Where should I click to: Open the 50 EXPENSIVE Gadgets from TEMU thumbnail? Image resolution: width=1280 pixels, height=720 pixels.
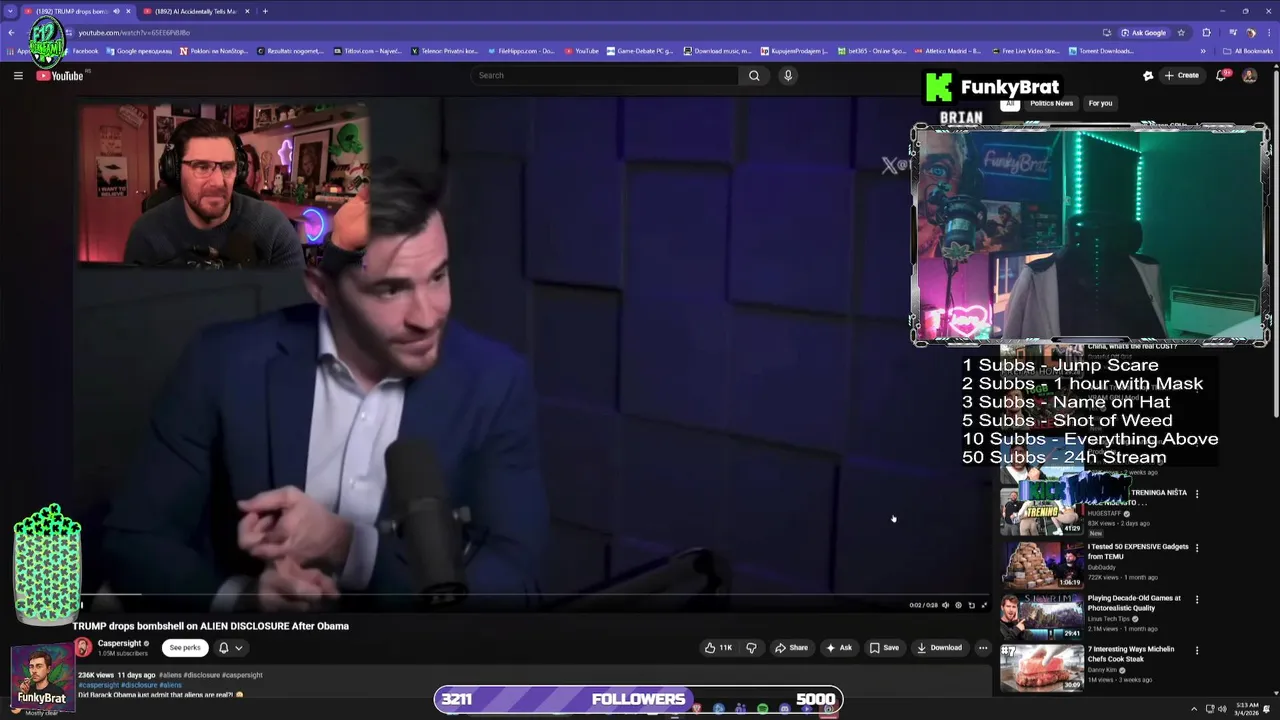(x=1042, y=565)
